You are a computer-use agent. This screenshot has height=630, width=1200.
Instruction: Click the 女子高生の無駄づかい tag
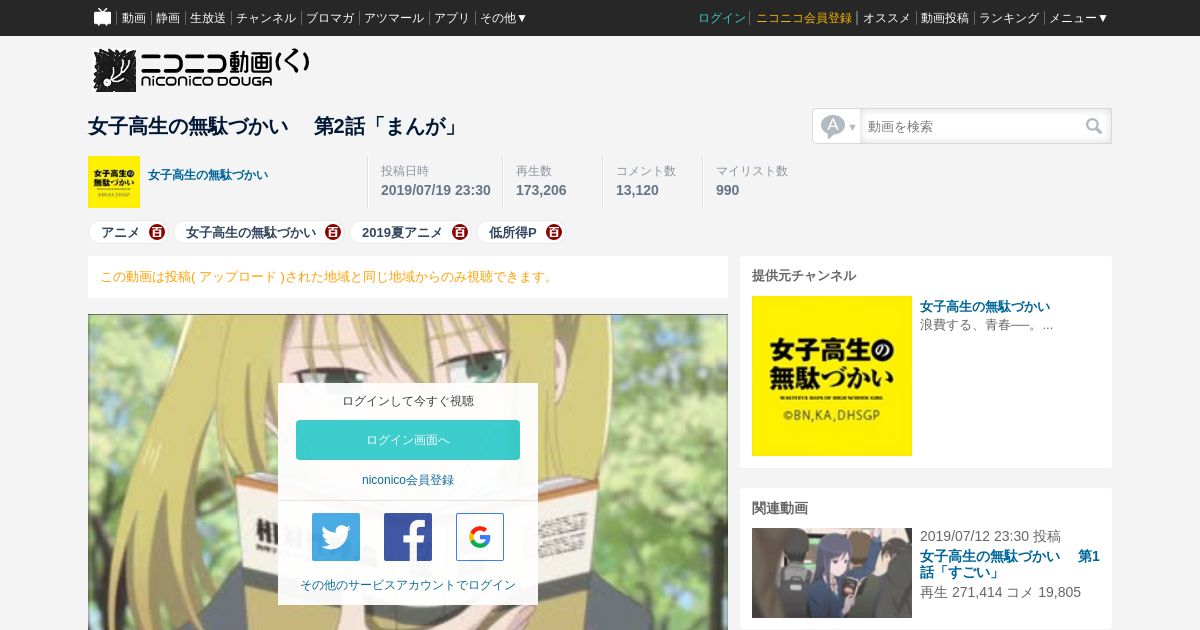(251, 232)
